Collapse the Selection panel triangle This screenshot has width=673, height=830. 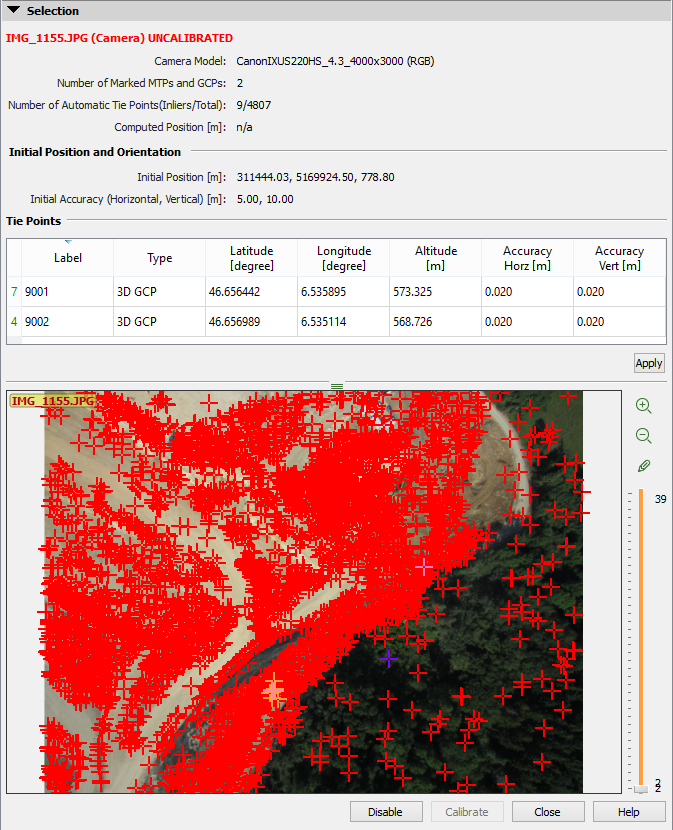point(13,11)
